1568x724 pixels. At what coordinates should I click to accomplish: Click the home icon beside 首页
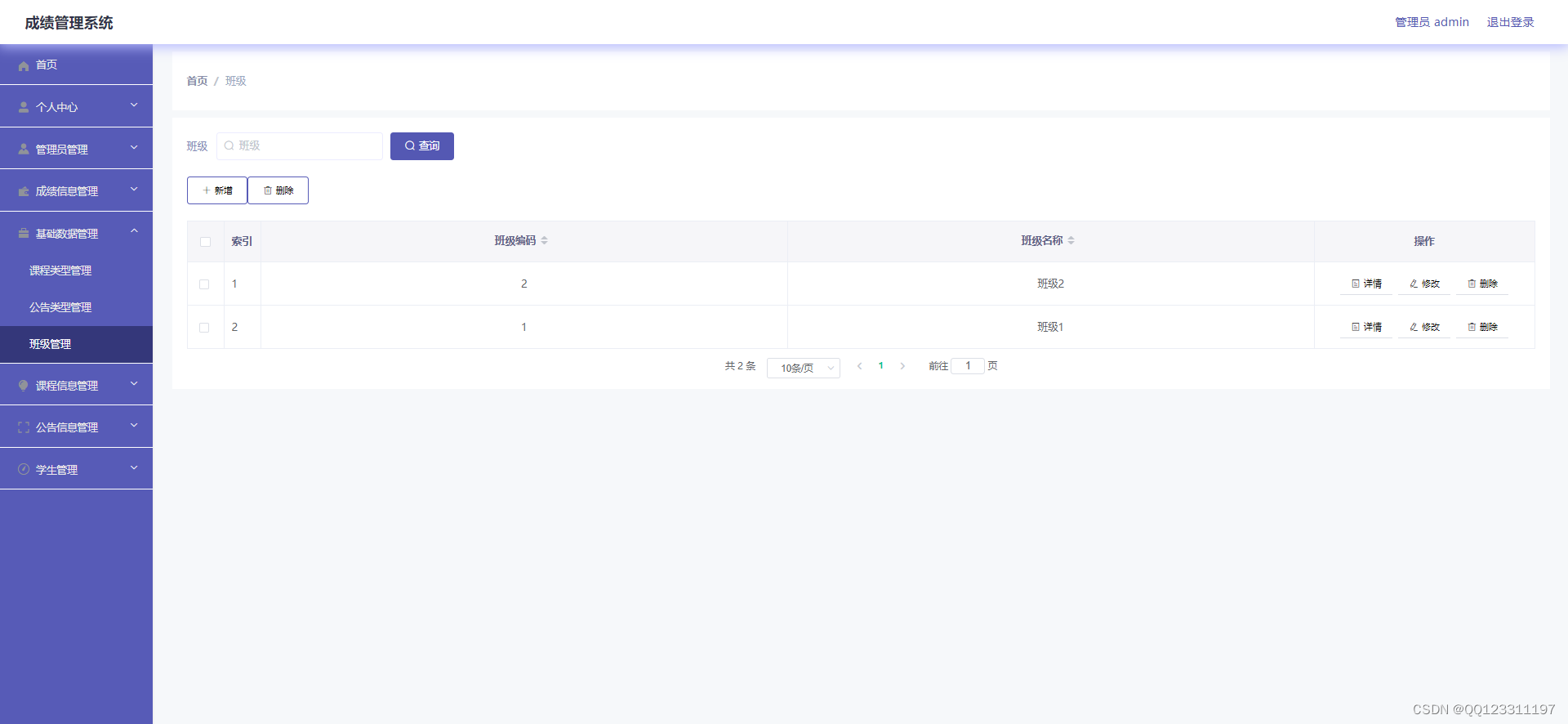click(24, 65)
